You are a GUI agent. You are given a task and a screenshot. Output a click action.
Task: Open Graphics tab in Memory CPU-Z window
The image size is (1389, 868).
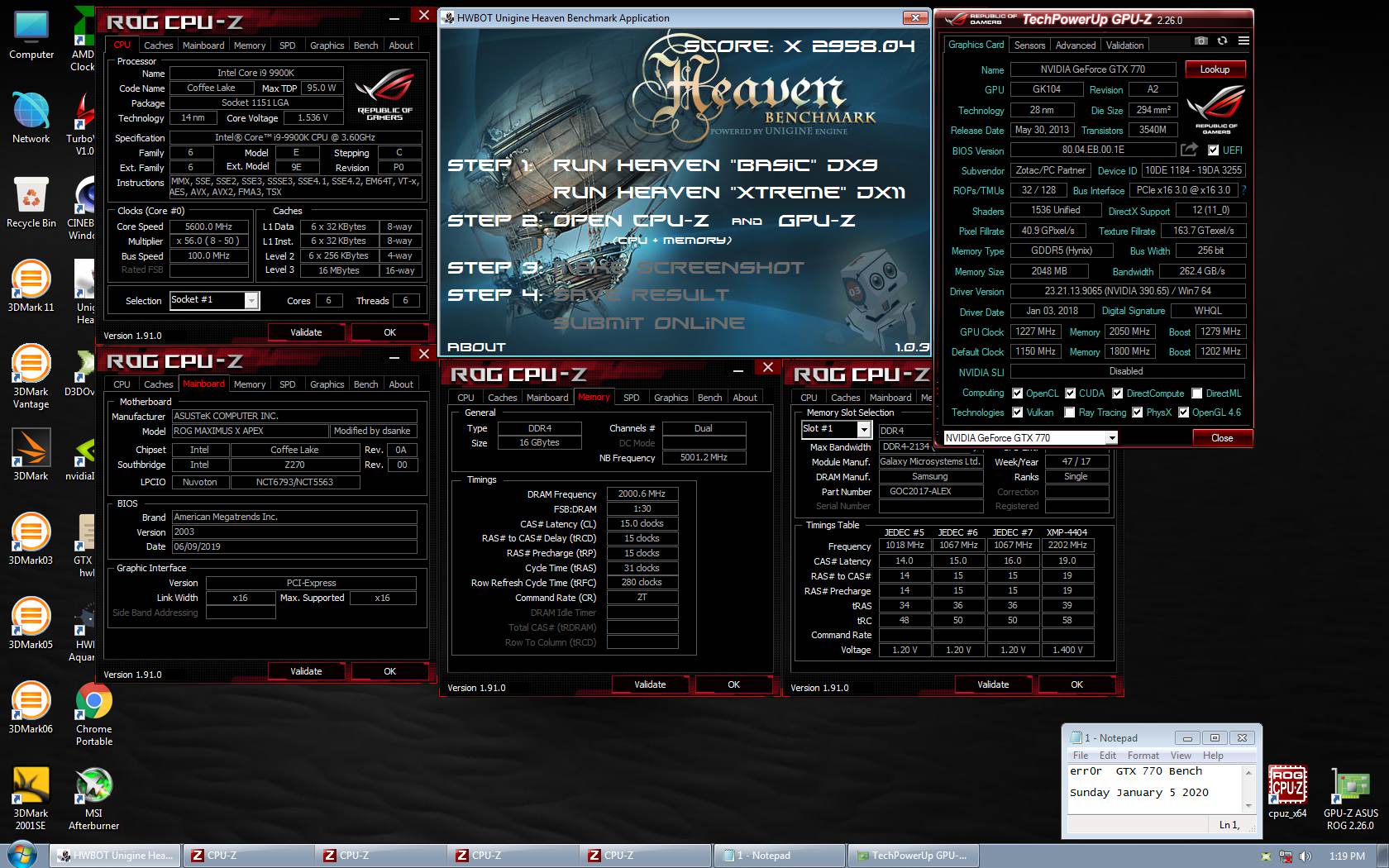671,398
